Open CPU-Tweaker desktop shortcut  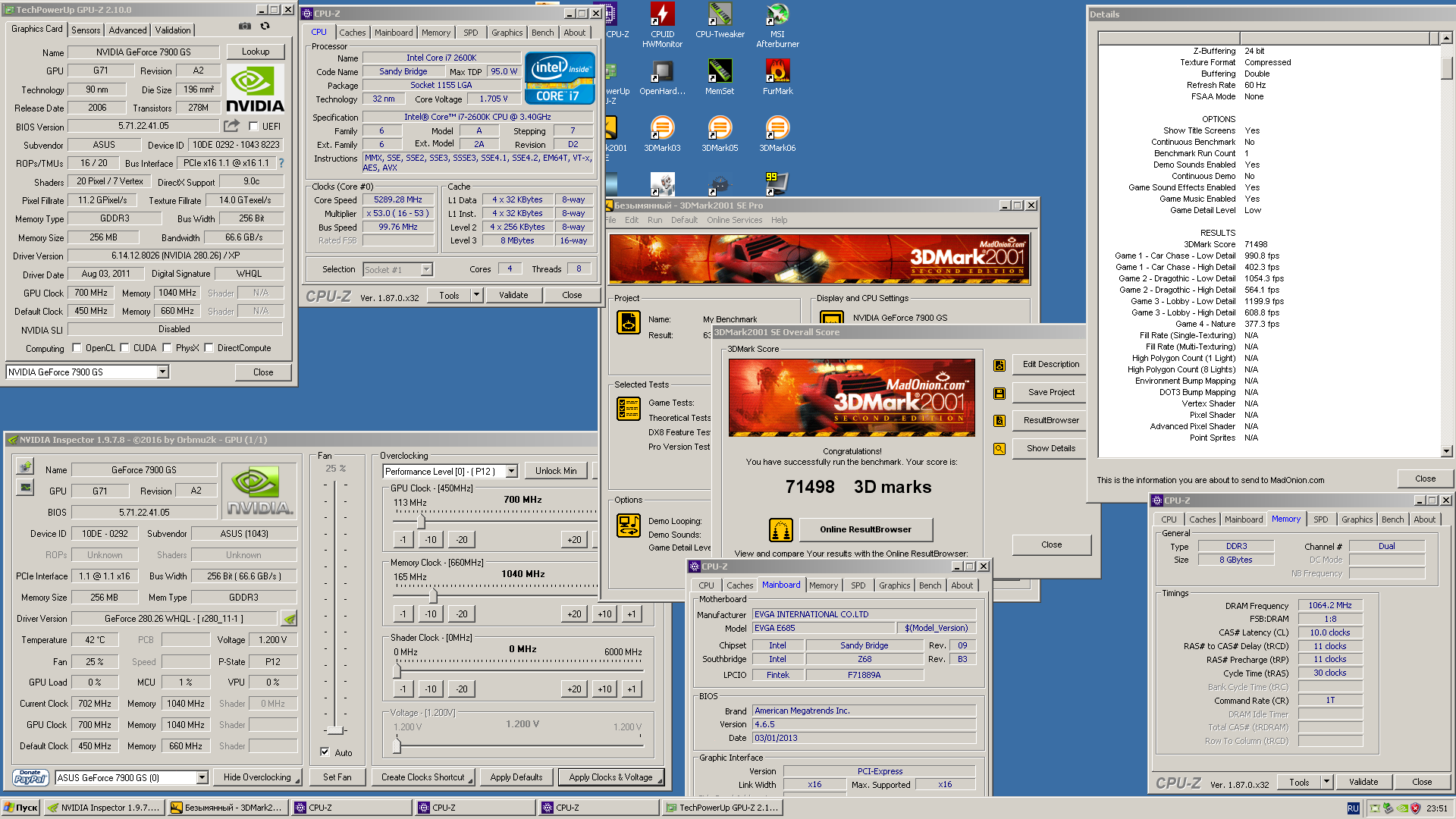pos(720,20)
